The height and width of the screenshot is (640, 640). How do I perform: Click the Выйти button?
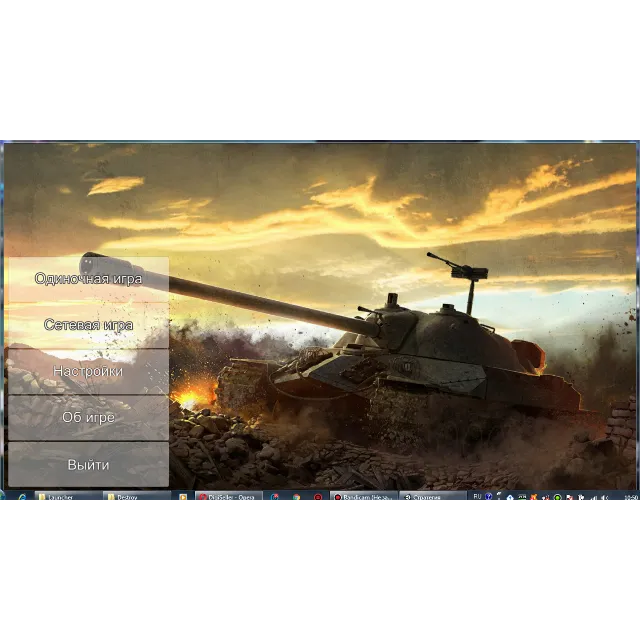(89, 464)
